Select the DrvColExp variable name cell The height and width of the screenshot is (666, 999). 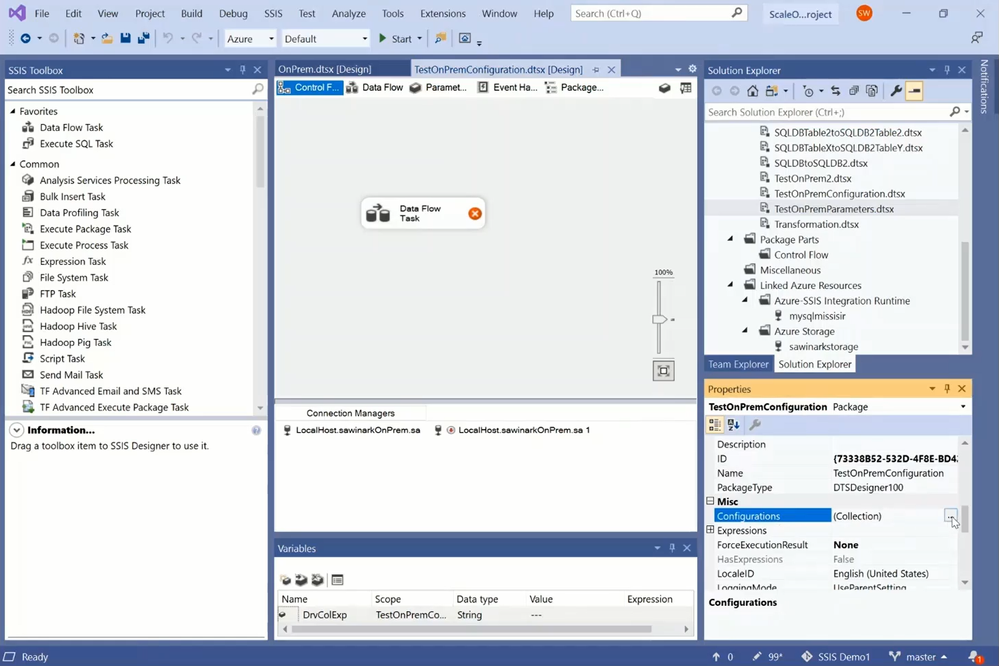(324, 615)
